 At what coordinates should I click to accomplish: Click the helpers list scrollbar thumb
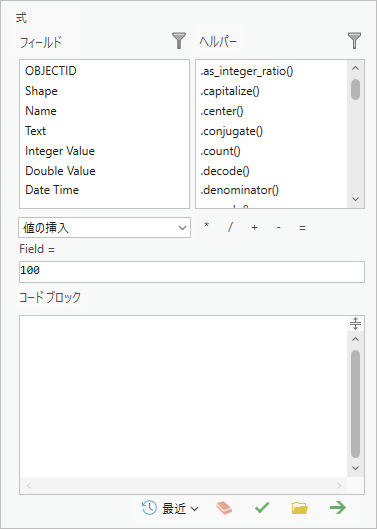(355, 89)
